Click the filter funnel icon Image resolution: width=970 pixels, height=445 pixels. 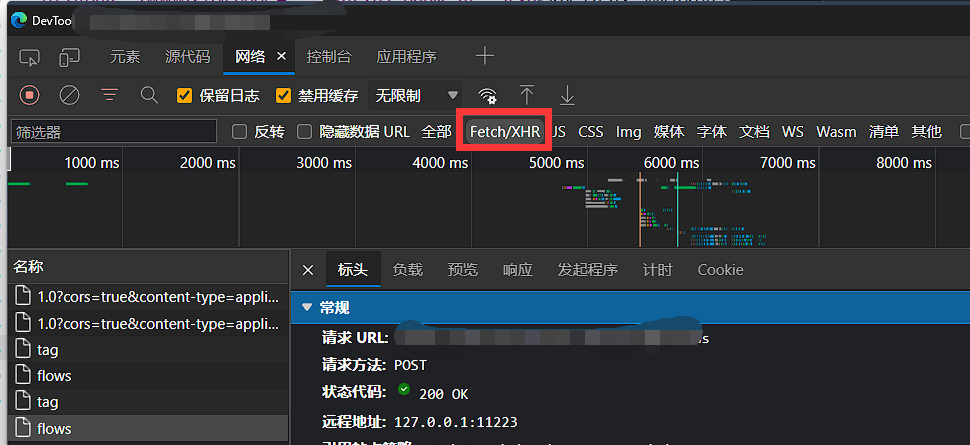(109, 95)
